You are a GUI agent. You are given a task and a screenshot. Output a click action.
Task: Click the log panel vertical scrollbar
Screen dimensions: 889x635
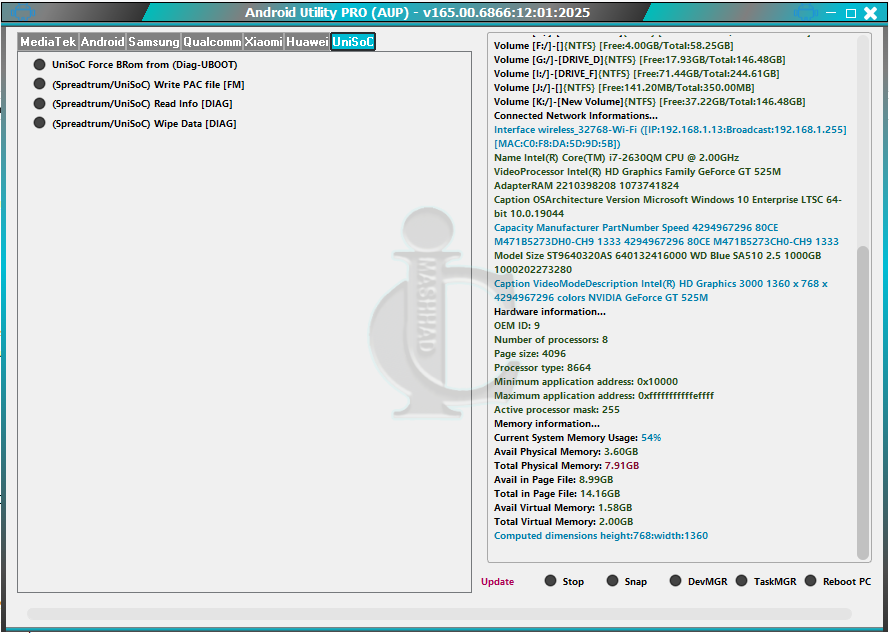(863, 400)
